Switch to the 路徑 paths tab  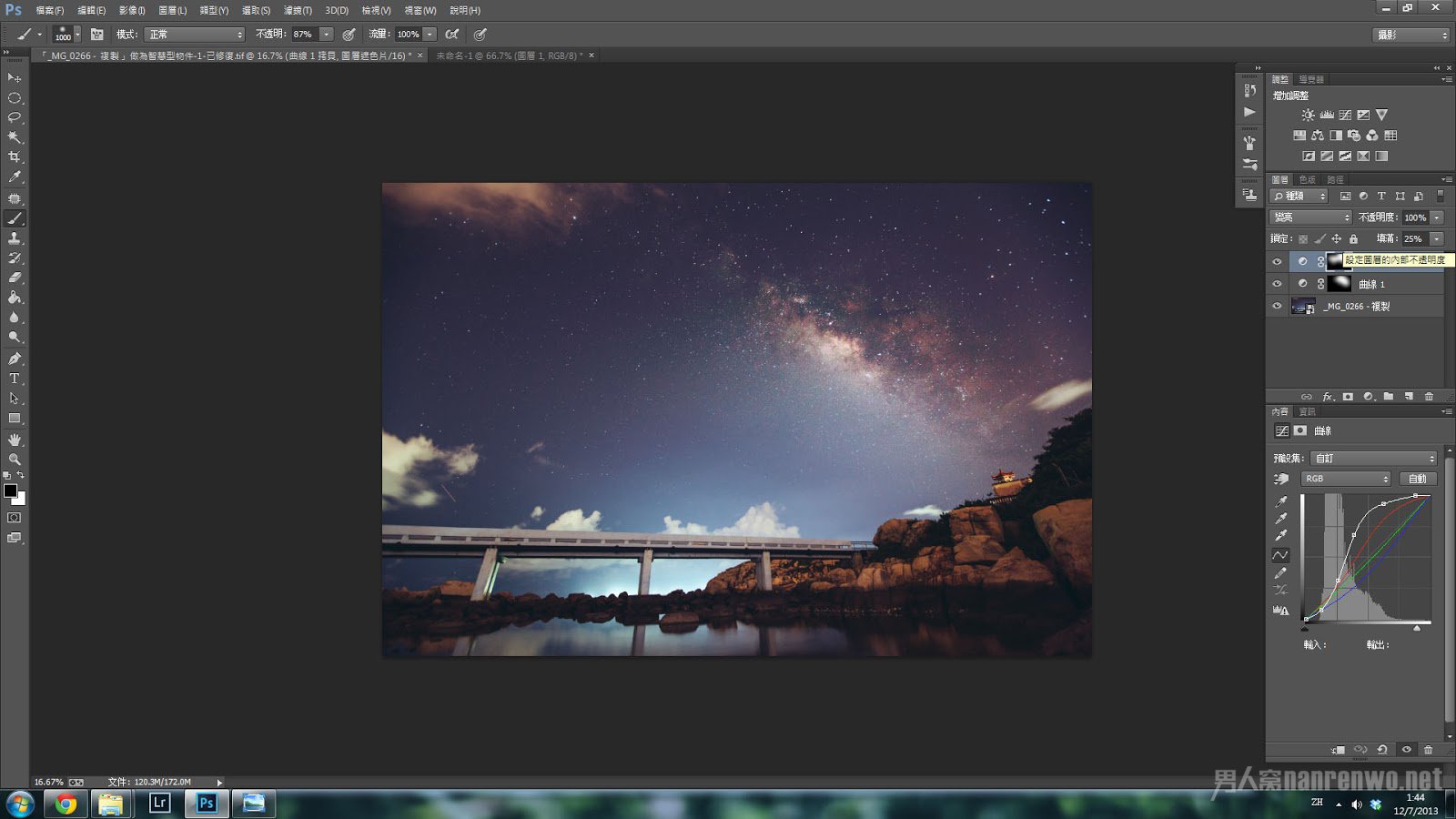(1335, 180)
